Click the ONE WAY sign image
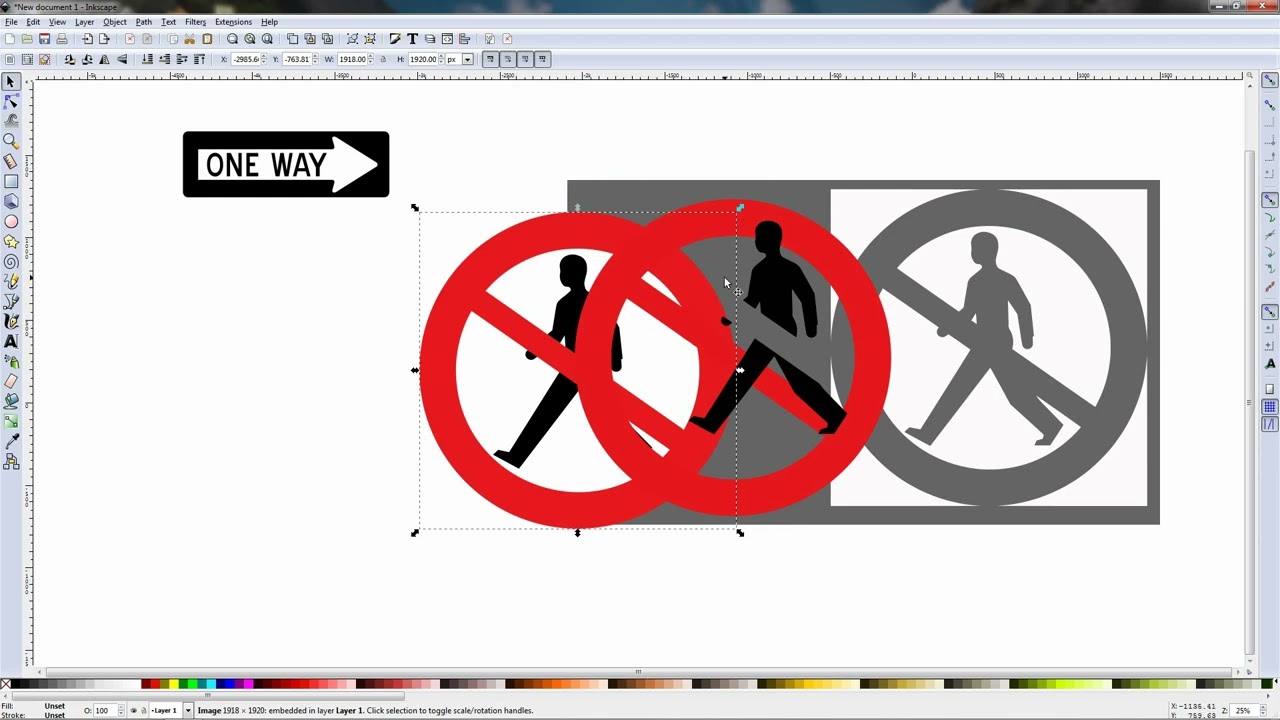The width and height of the screenshot is (1280, 720). (286, 164)
